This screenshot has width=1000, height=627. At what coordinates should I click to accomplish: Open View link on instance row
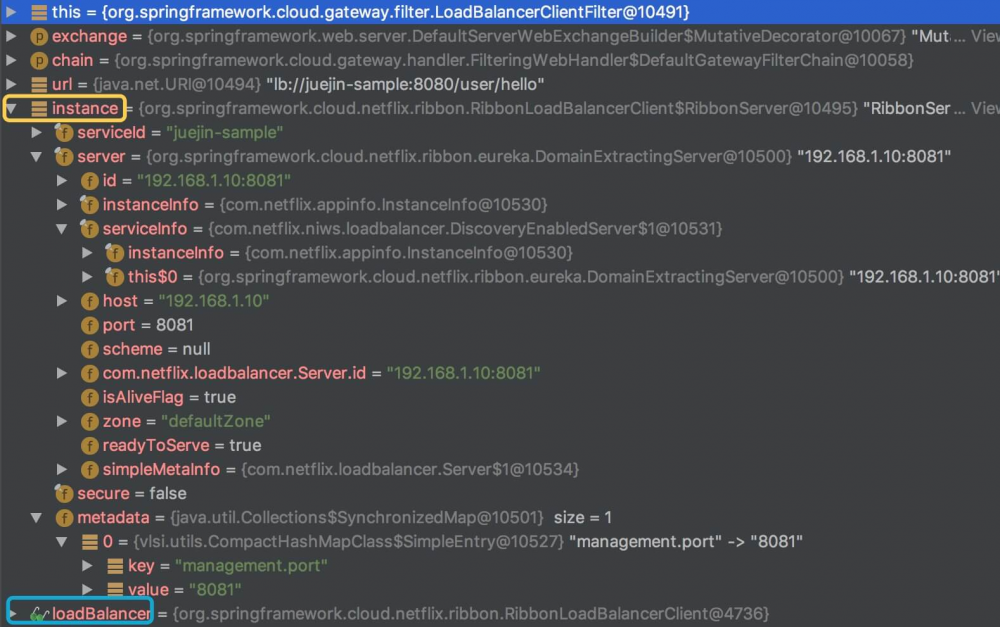tap(985, 108)
